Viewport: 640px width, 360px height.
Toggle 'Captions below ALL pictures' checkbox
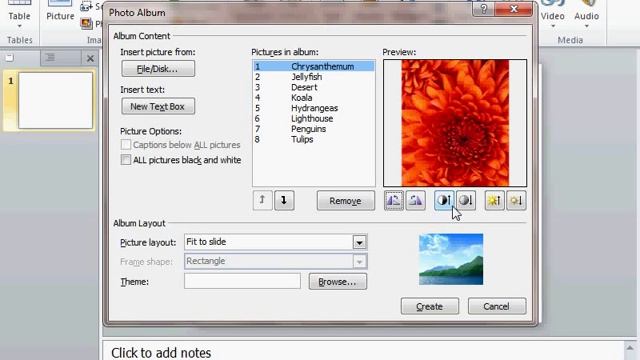(126, 144)
